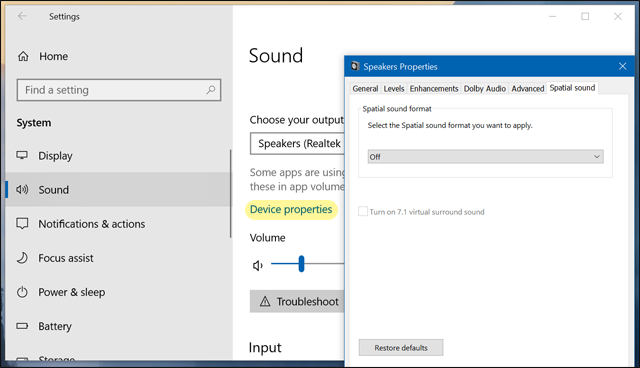Switch to the Advanced tab
Image resolution: width=640 pixels, height=368 pixels.
528,89
